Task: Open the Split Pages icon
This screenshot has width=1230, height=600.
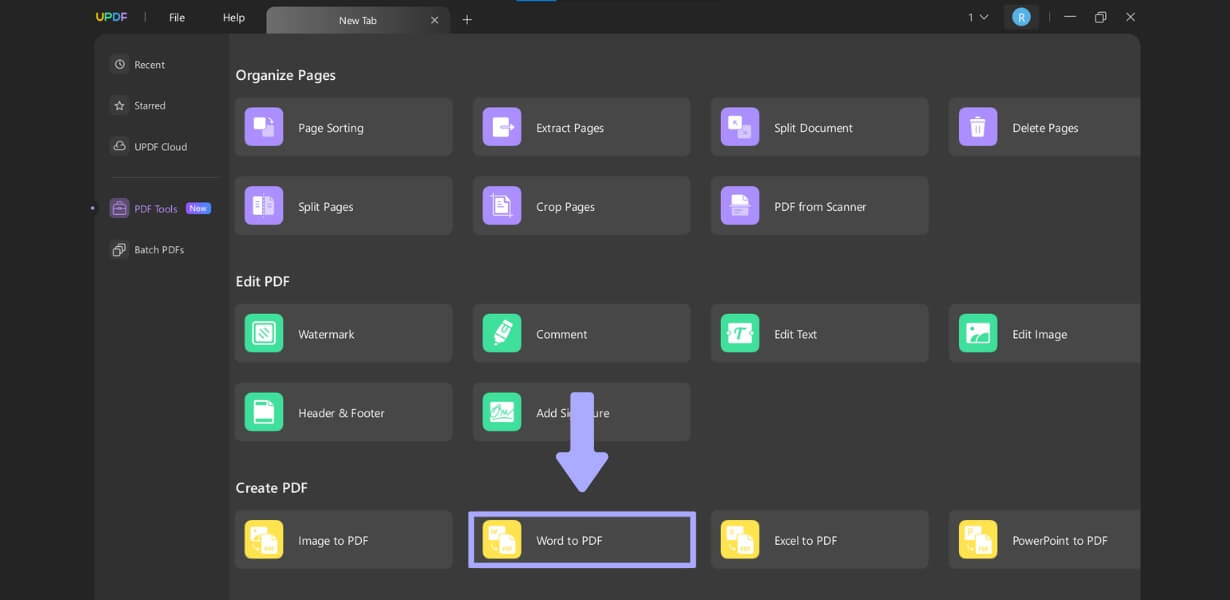Action: tap(264, 206)
